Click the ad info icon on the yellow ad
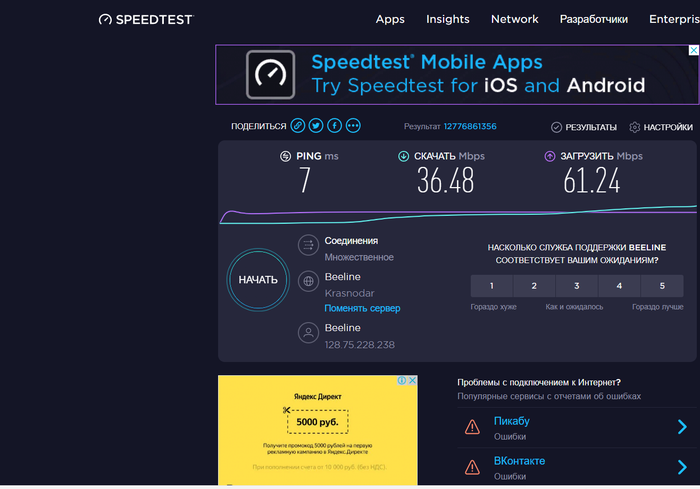The width and height of the screenshot is (700, 489). [x=402, y=380]
